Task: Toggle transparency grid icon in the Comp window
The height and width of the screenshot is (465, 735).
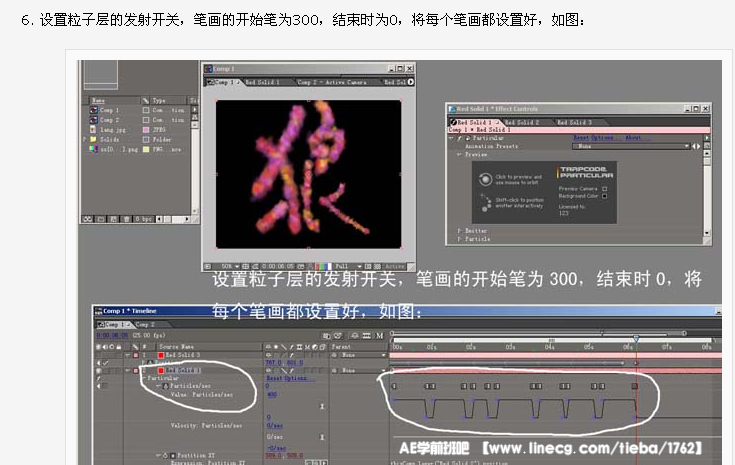Action: [377, 266]
